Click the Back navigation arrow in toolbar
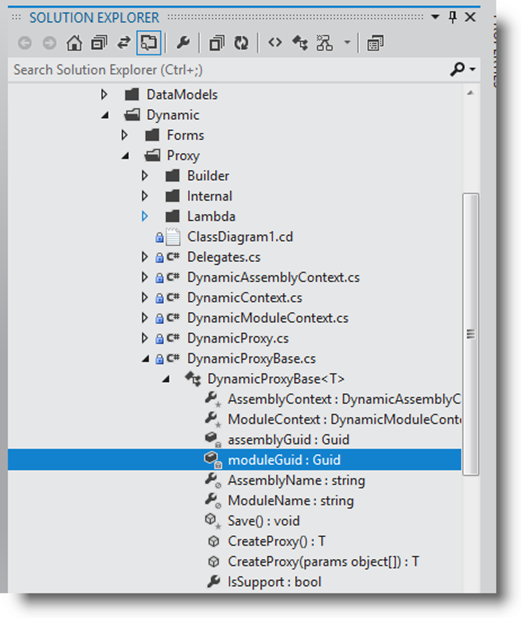Viewport: 521px width, 618px height. click(24, 43)
